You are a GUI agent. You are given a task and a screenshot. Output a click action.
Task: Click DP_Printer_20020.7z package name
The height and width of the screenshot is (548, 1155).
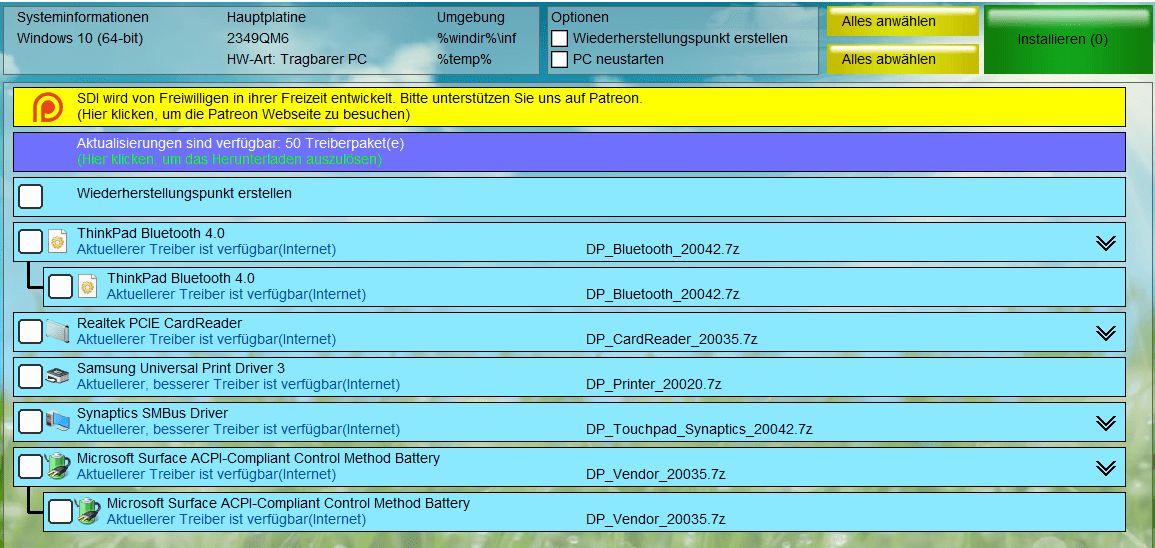click(653, 384)
